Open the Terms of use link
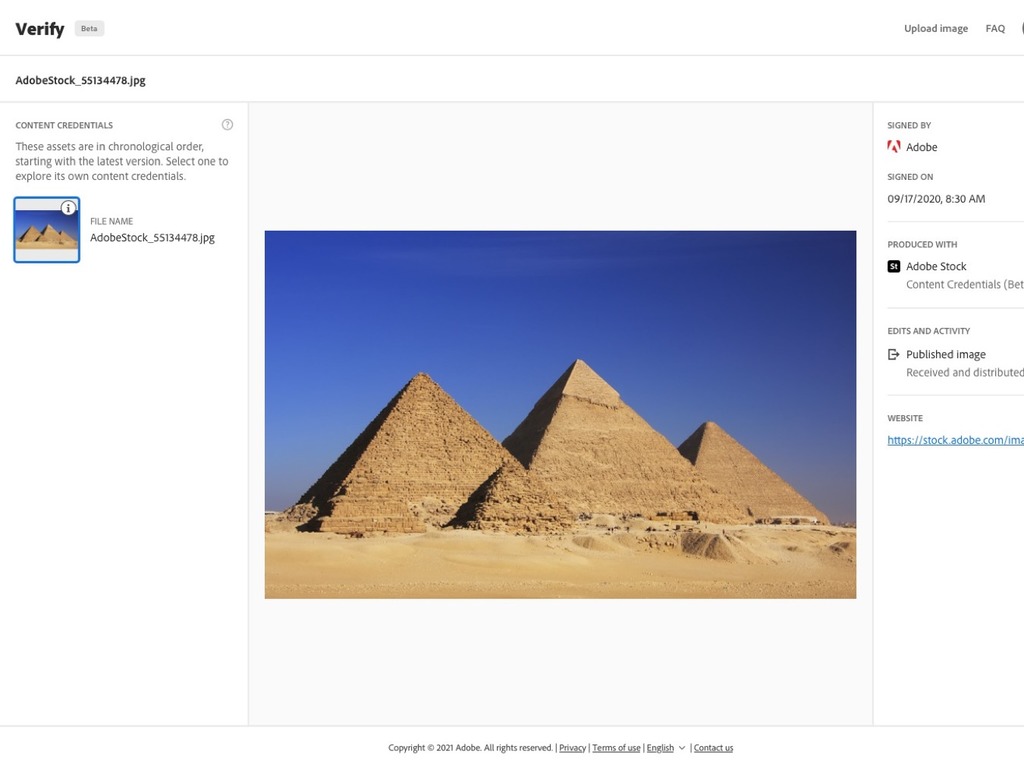The height and width of the screenshot is (768, 1024). tap(616, 748)
